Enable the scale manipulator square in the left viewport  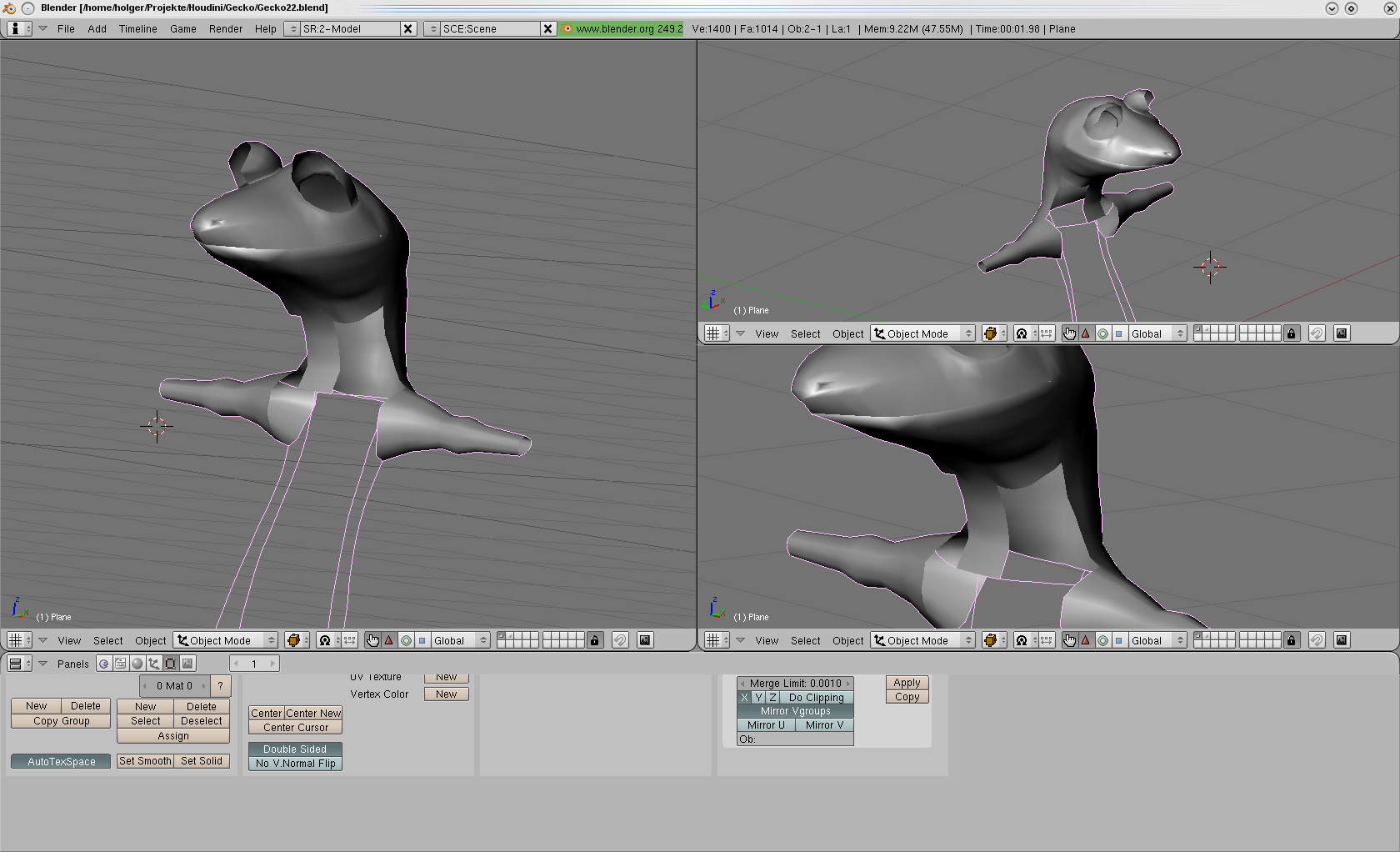click(422, 640)
